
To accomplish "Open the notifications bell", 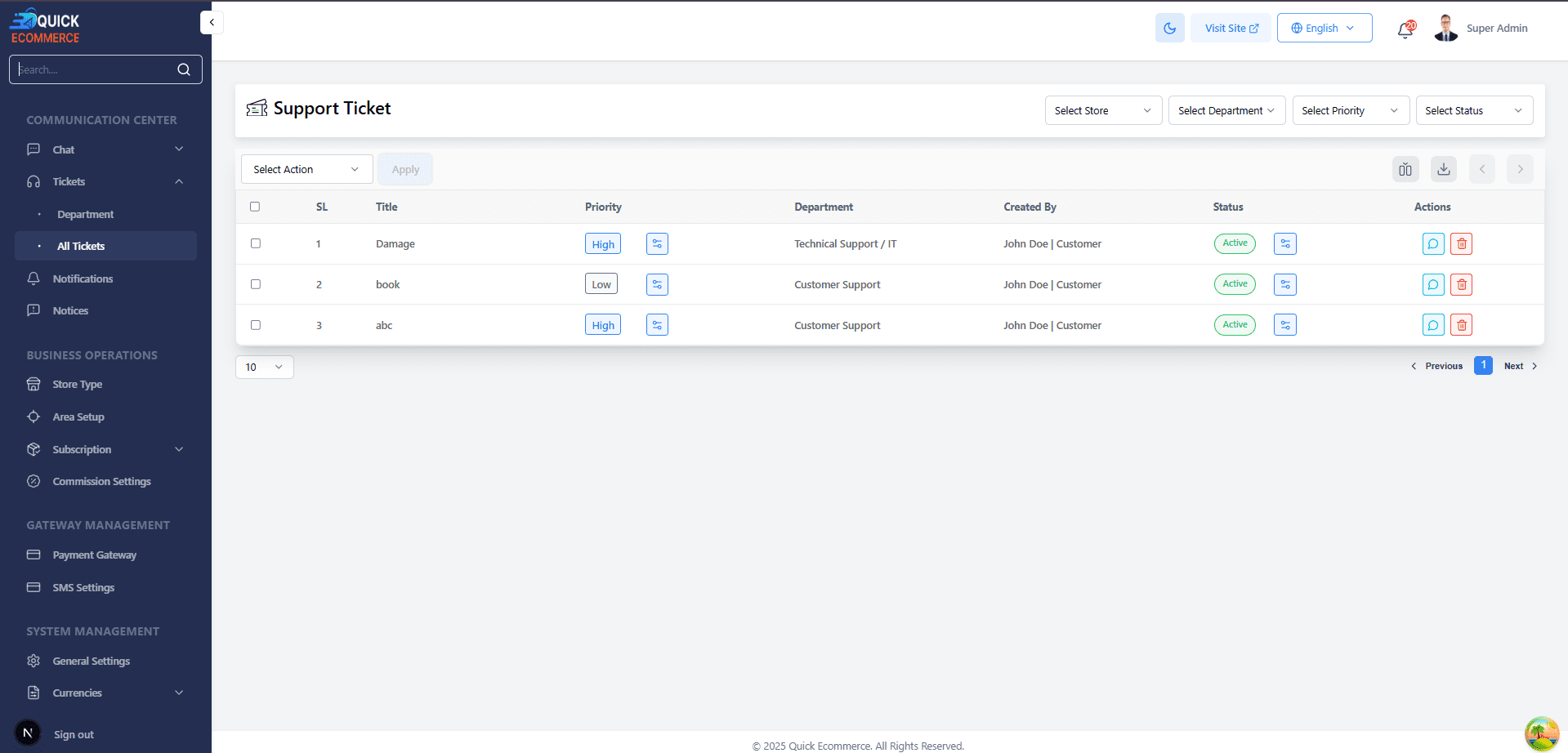I will (x=1405, y=29).
